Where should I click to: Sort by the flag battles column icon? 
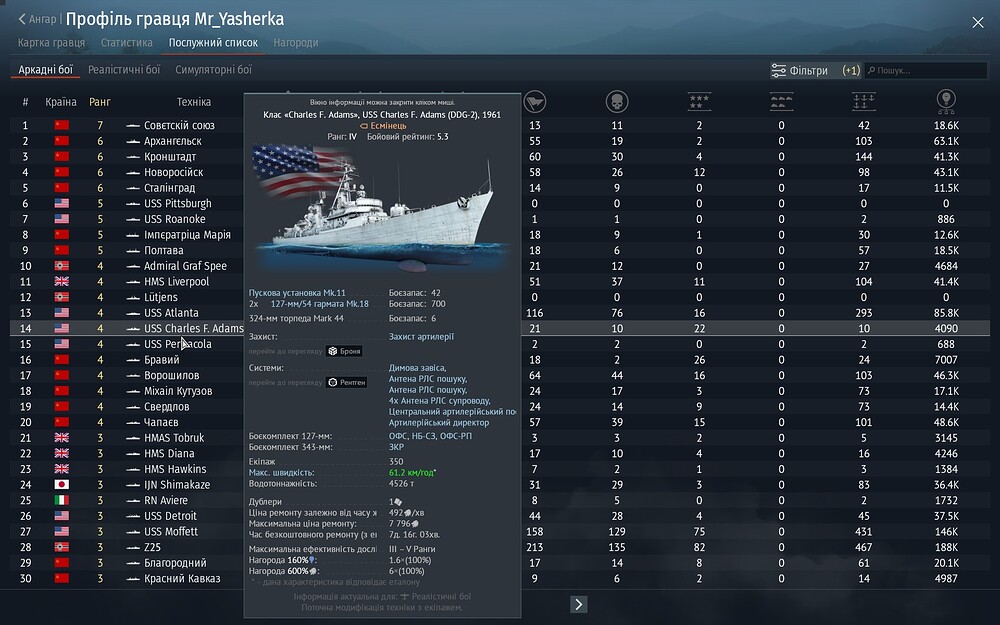click(x=534, y=101)
